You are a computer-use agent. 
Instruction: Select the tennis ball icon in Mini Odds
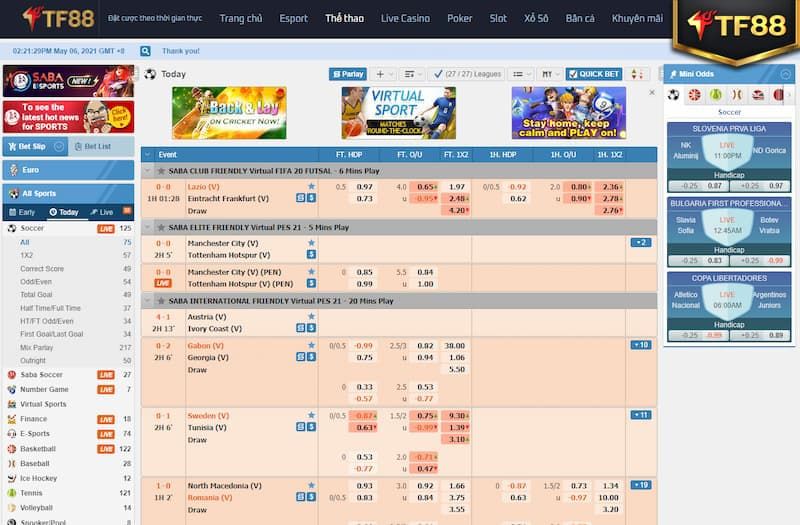(716, 95)
